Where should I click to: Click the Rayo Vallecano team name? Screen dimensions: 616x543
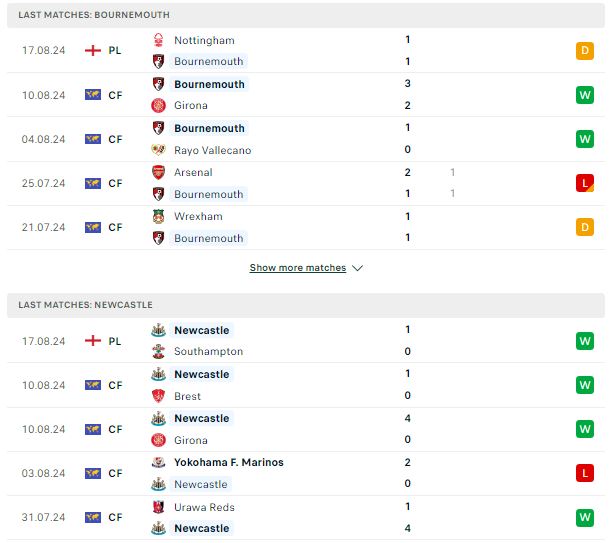pos(213,150)
